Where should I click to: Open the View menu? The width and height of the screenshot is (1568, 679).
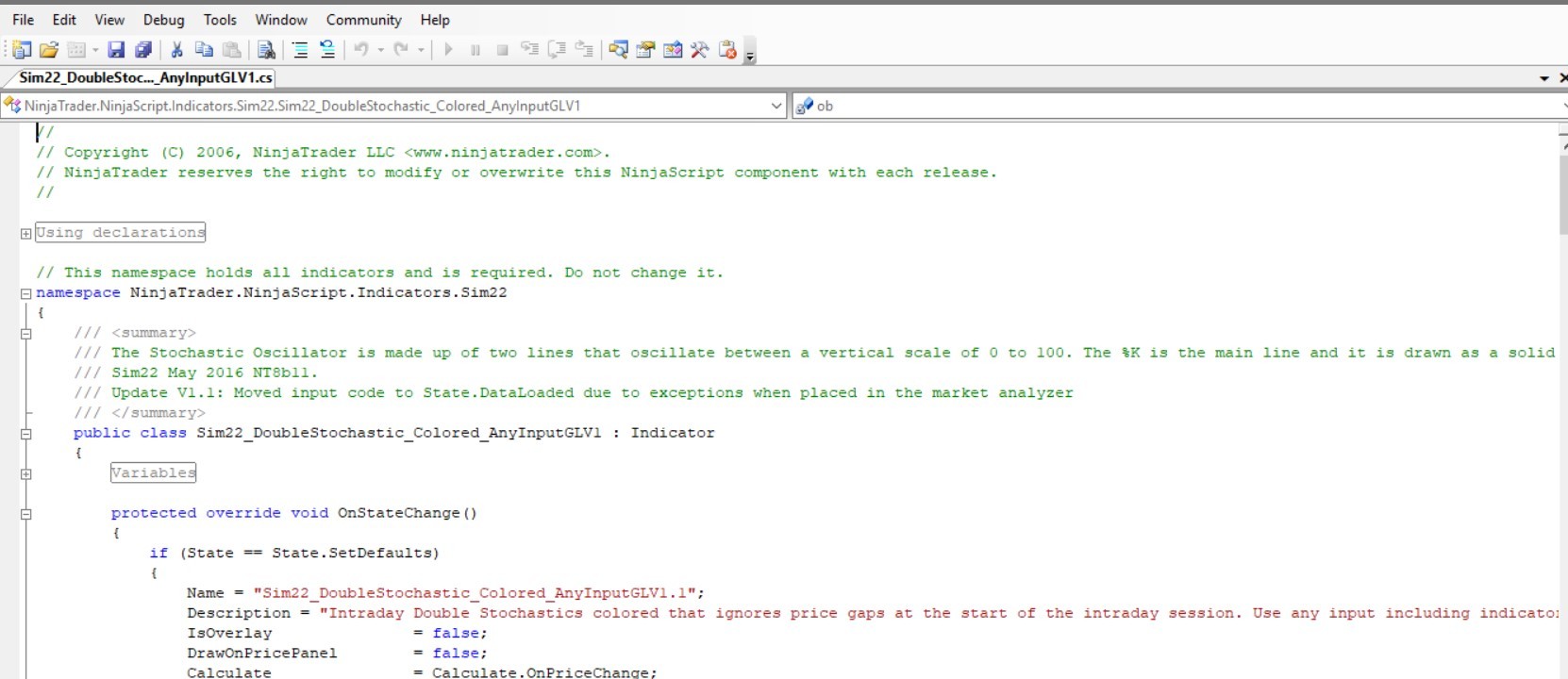[x=109, y=20]
